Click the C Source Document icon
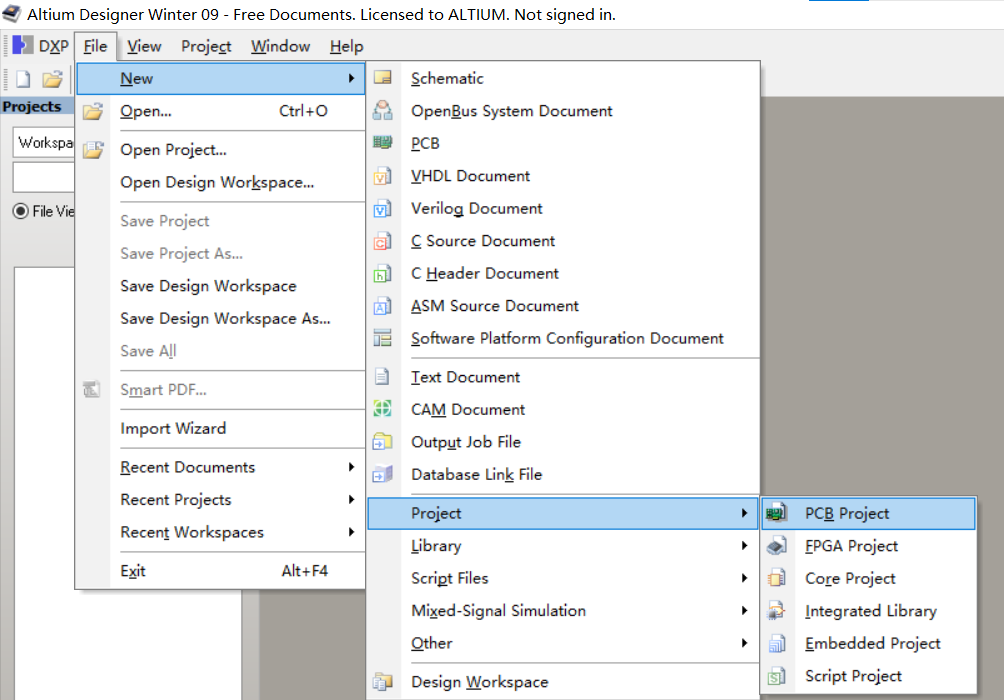Image resolution: width=1004 pixels, height=700 pixels. (383, 241)
